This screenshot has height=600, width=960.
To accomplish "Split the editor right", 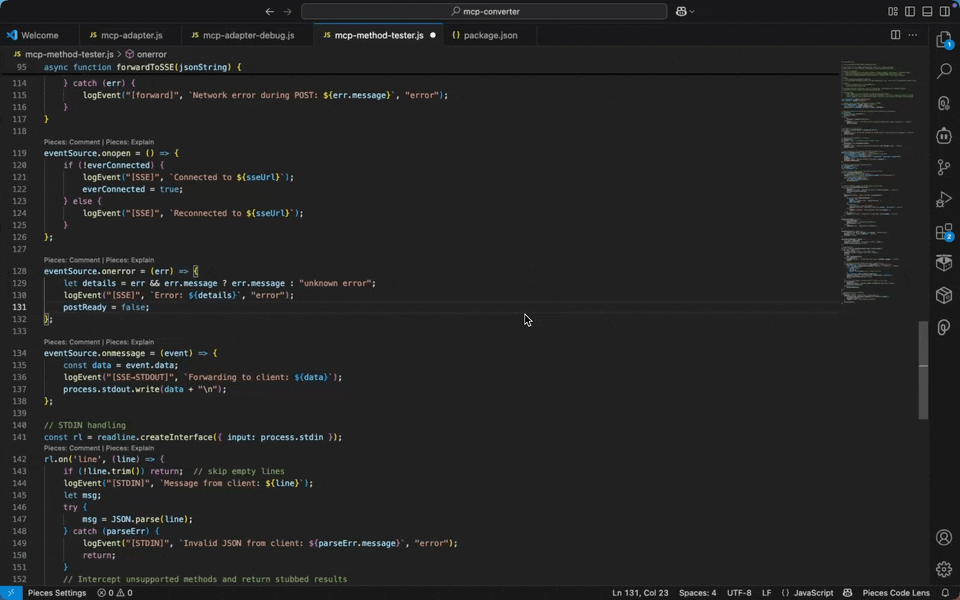I will [x=895, y=35].
